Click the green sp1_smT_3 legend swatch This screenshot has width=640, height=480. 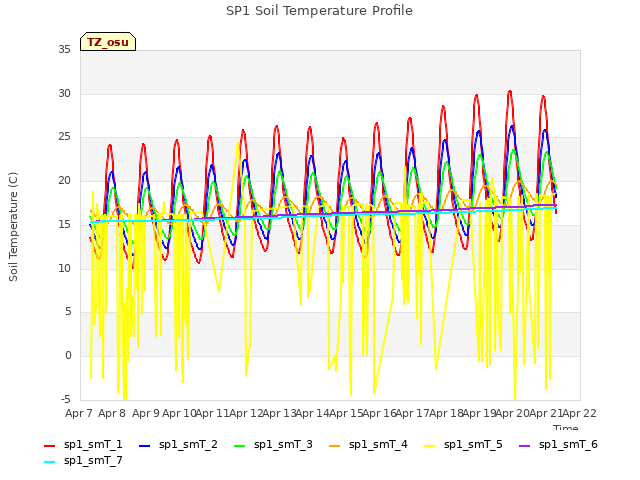pos(240,446)
